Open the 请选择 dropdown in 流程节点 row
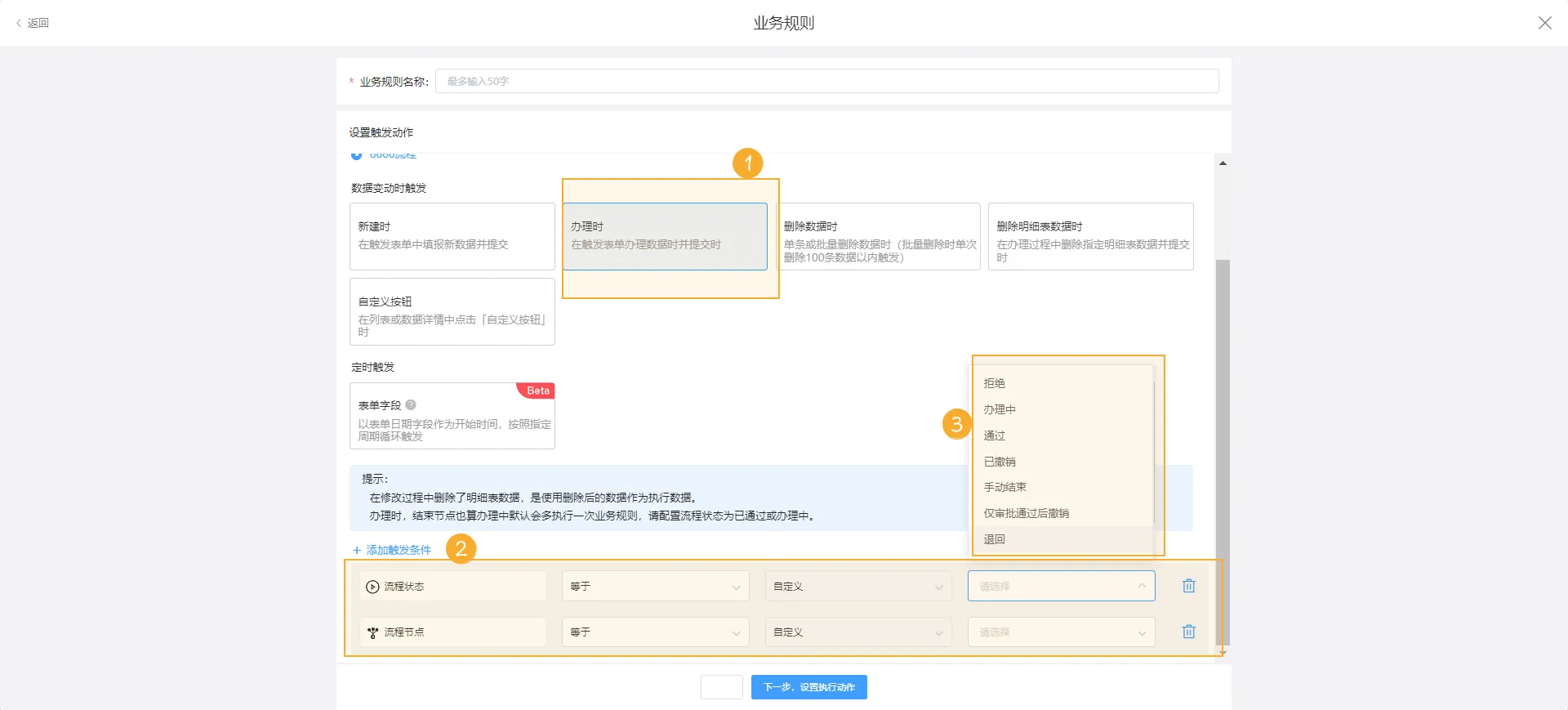 tap(1061, 632)
